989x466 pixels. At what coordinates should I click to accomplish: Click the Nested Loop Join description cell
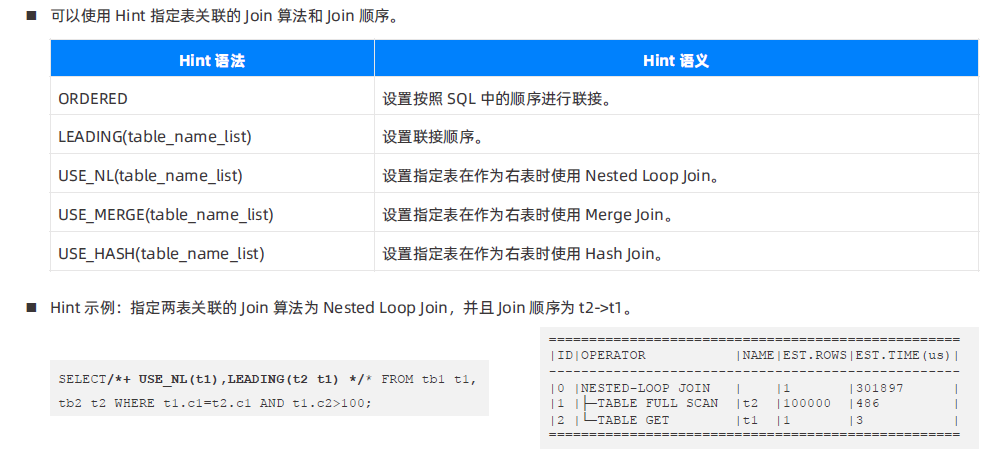pos(676,176)
